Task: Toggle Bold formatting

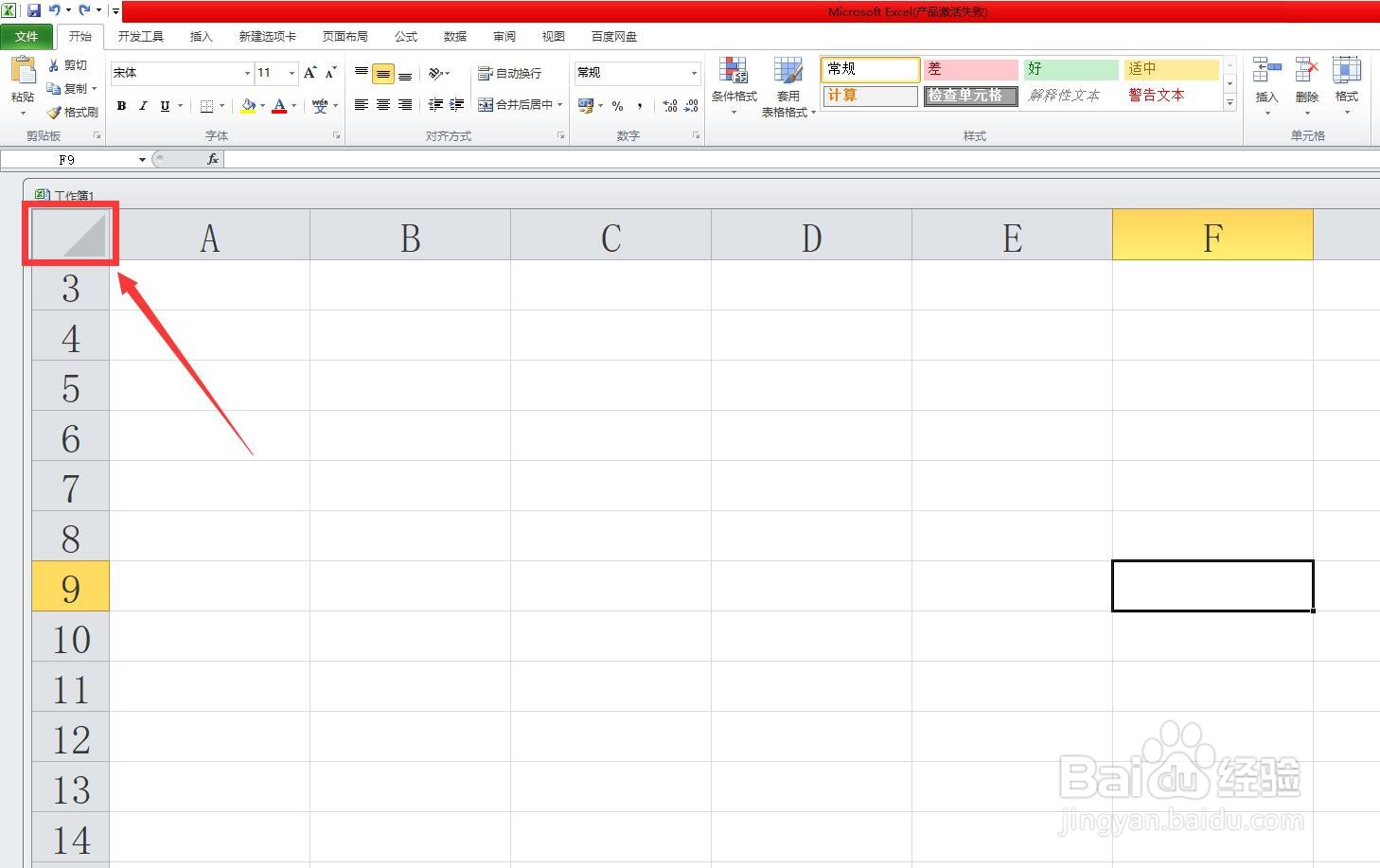Action: click(x=121, y=106)
